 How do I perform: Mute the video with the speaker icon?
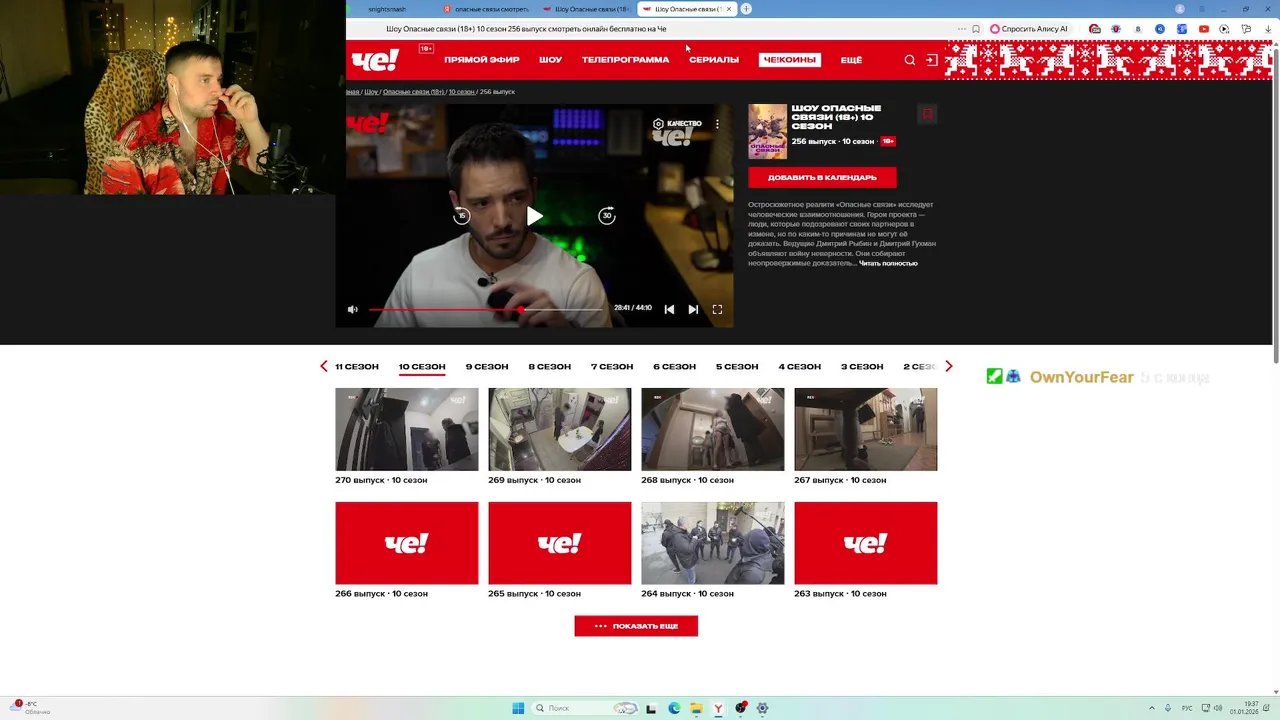pyautogui.click(x=352, y=309)
